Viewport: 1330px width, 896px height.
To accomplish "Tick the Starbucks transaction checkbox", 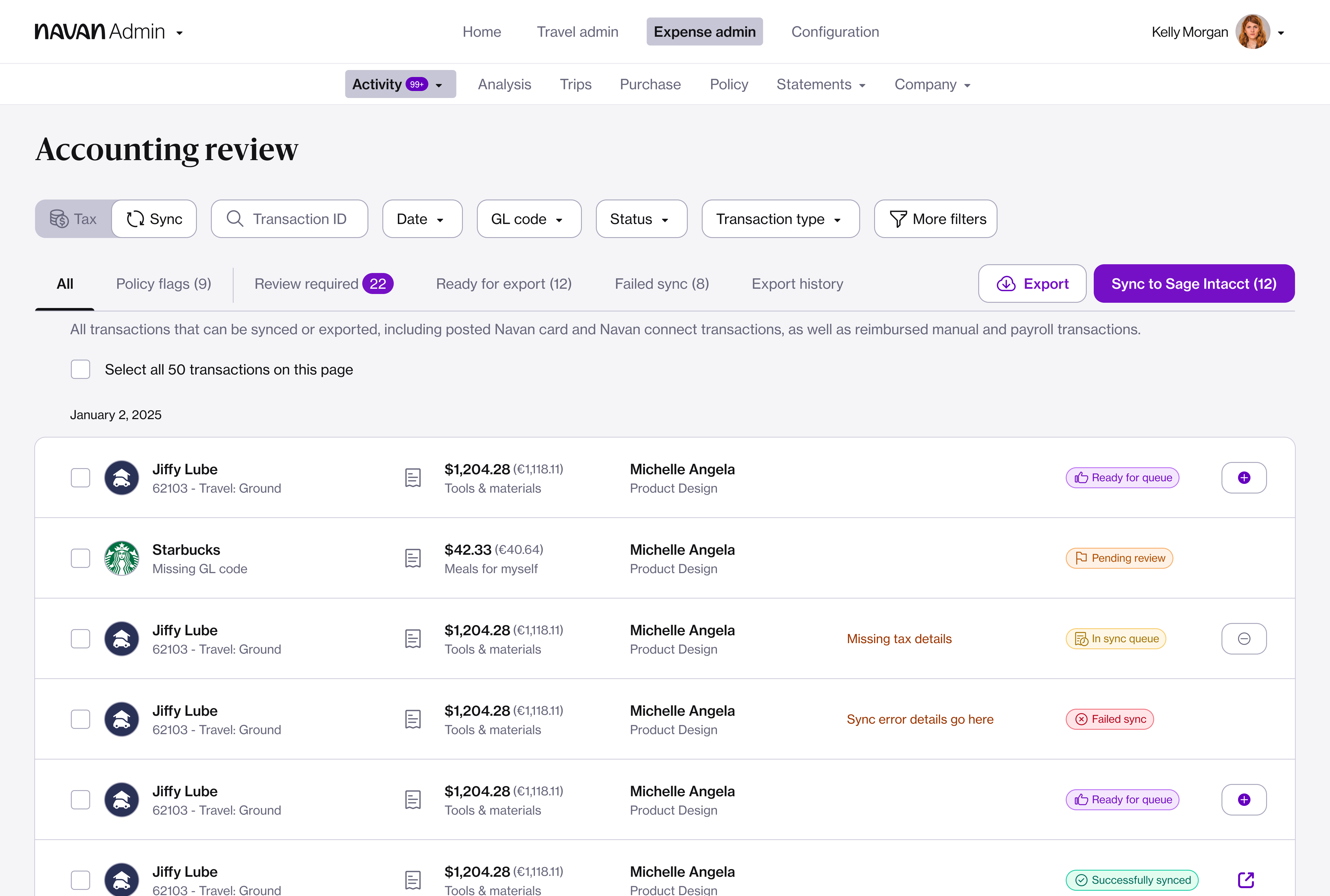I will click(80, 558).
